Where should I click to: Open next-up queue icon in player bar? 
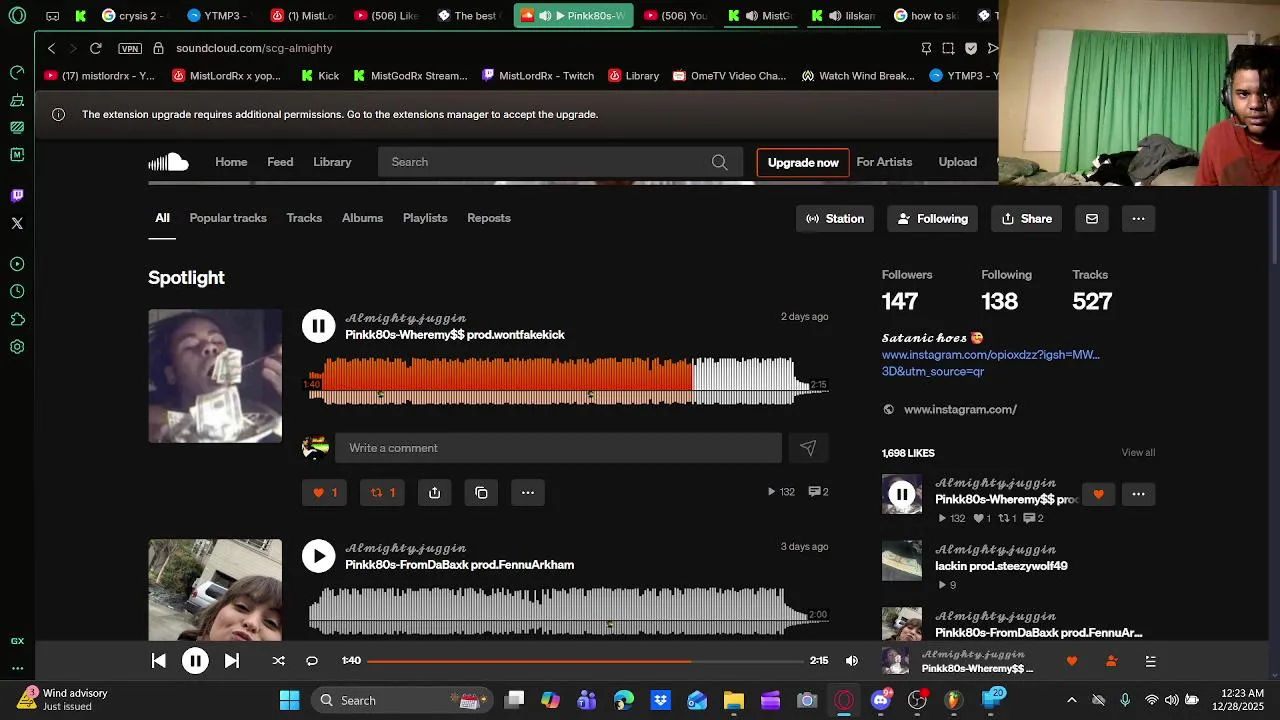1151,661
